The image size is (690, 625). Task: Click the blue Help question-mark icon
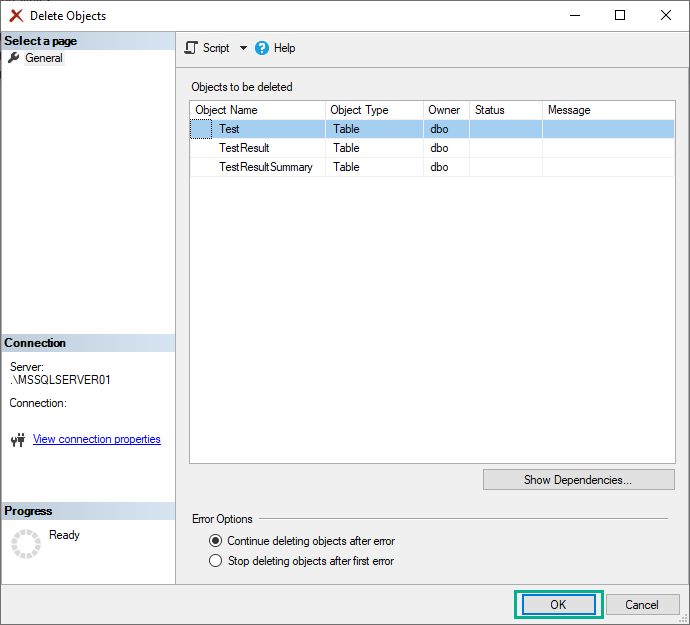tap(262, 48)
